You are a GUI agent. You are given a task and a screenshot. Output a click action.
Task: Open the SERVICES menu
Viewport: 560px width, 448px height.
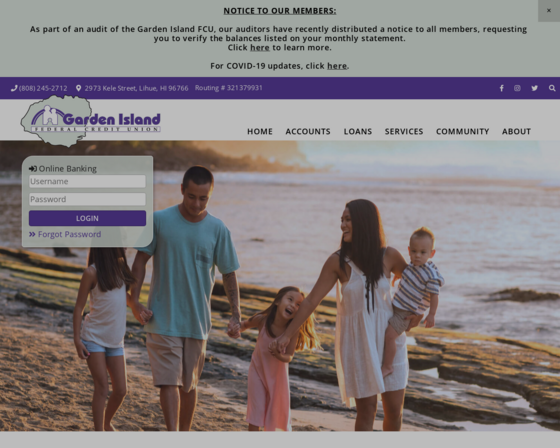pos(404,131)
